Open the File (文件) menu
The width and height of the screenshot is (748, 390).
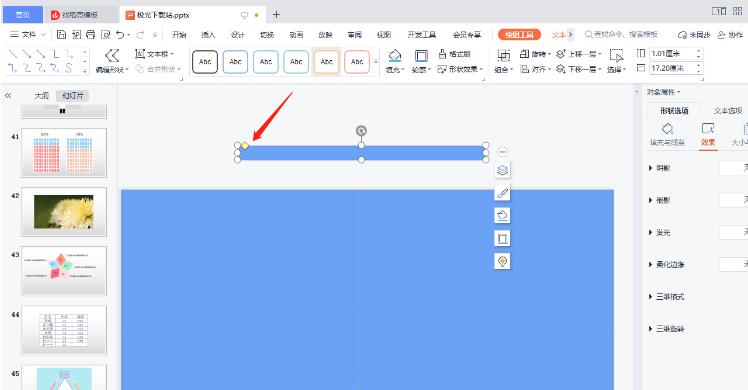28,34
